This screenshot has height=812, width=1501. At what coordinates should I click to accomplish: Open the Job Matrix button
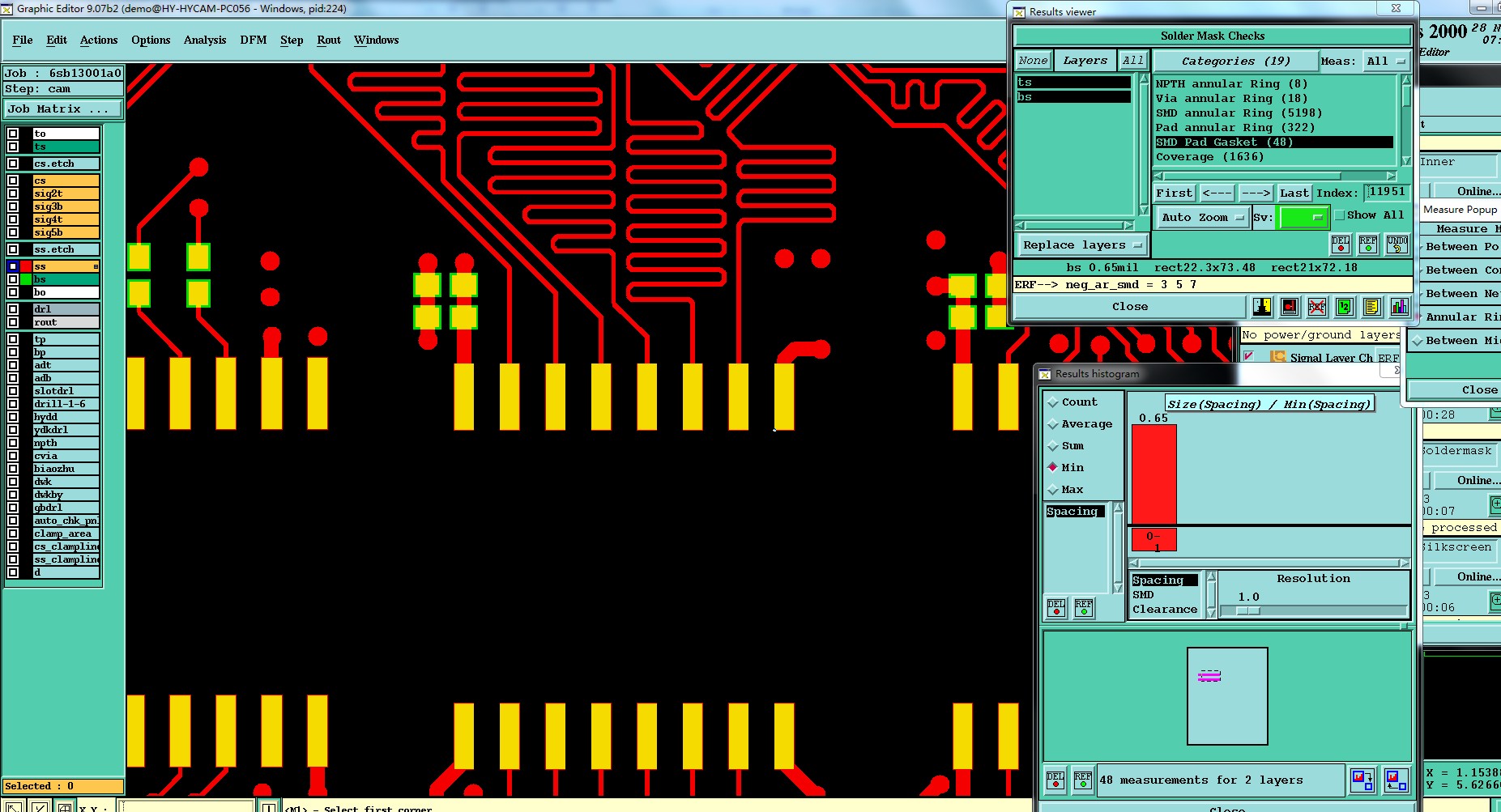point(63,109)
